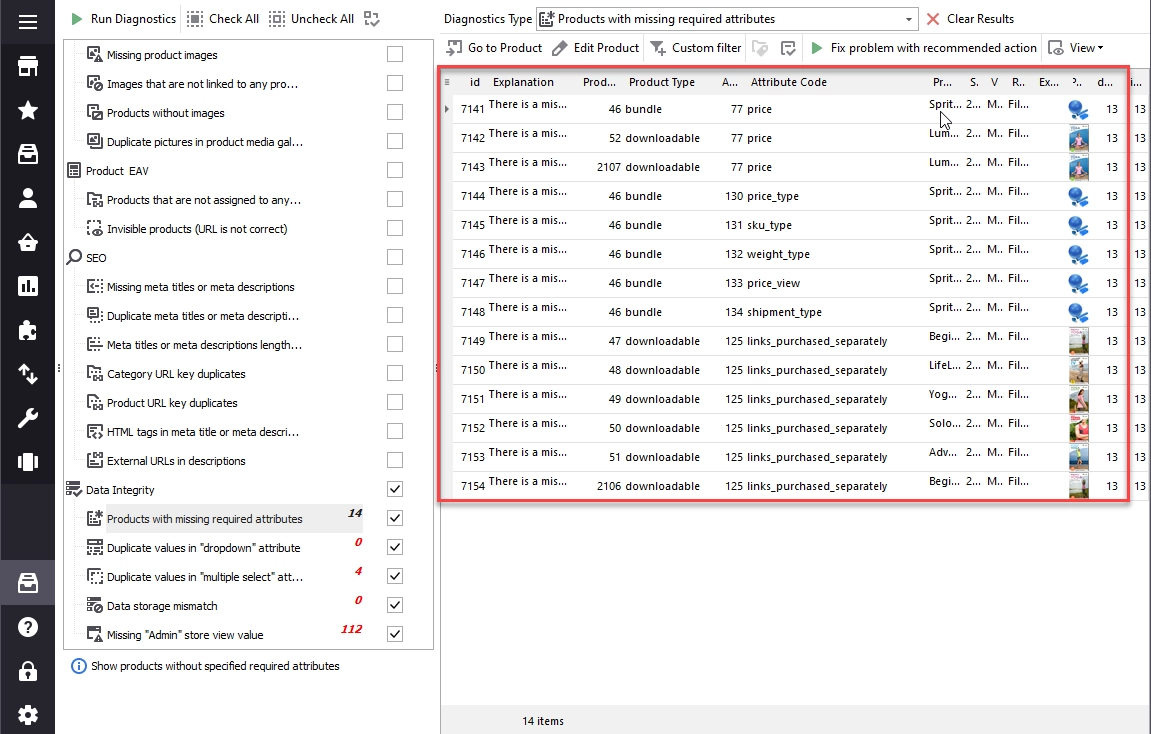This screenshot has width=1151, height=734.
Task: Sort by the id column header
Action: pyautogui.click(x=474, y=82)
